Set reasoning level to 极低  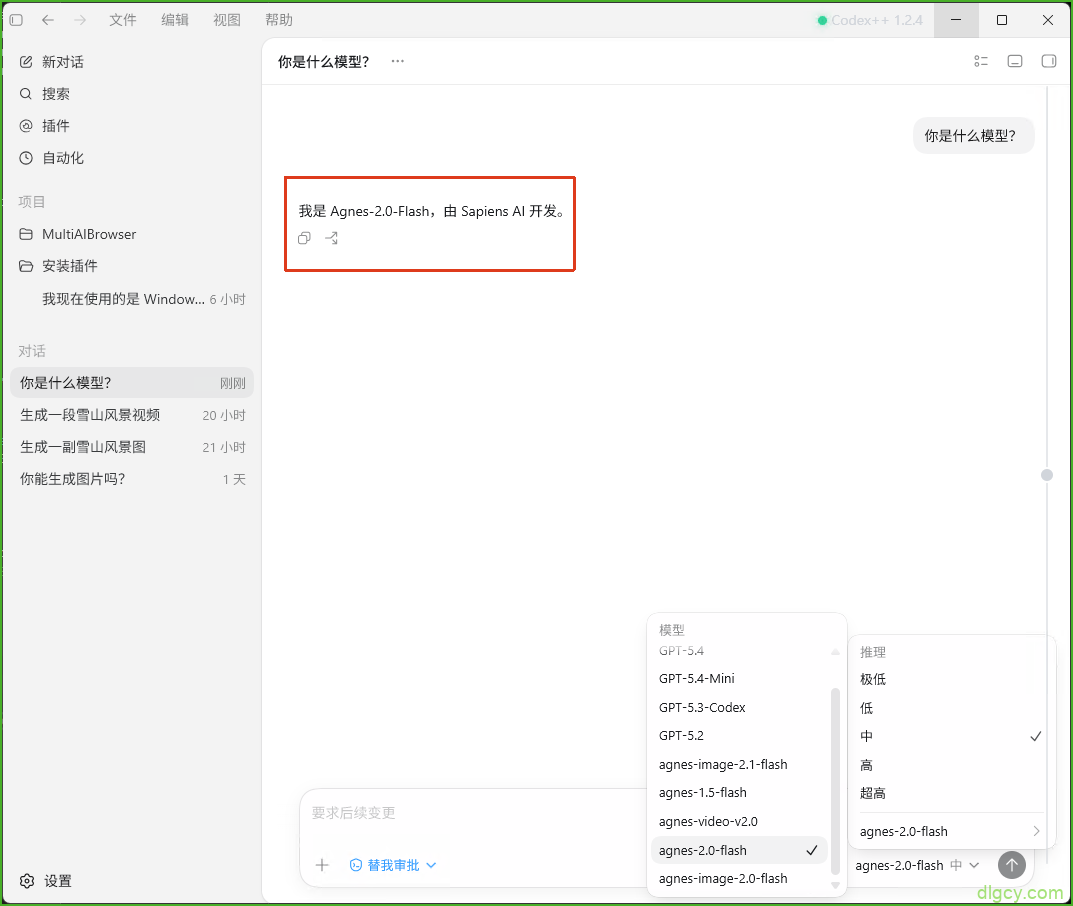tap(950, 679)
